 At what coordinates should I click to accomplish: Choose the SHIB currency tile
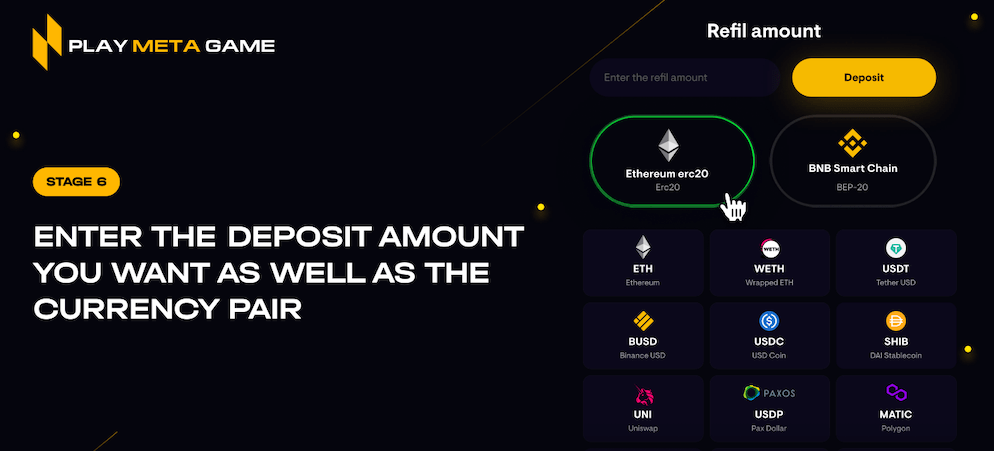(896, 336)
